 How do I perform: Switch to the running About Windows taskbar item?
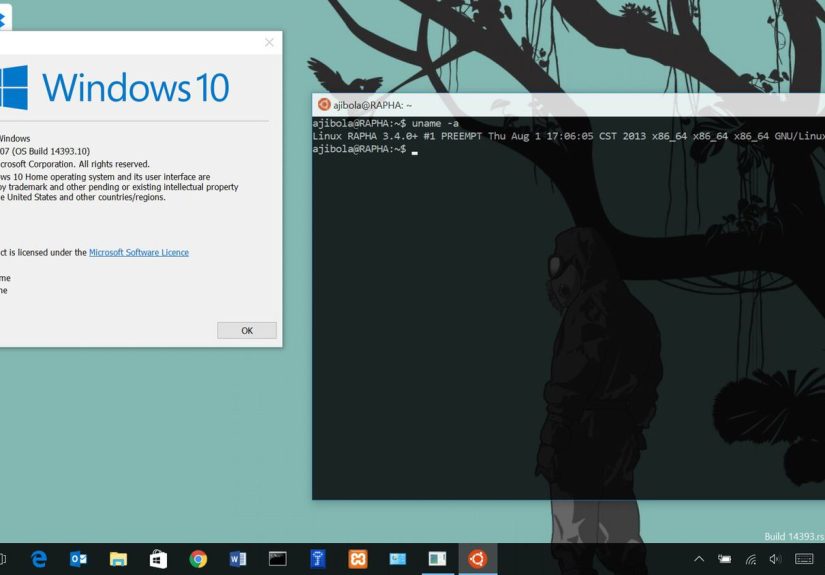[x=437, y=559]
